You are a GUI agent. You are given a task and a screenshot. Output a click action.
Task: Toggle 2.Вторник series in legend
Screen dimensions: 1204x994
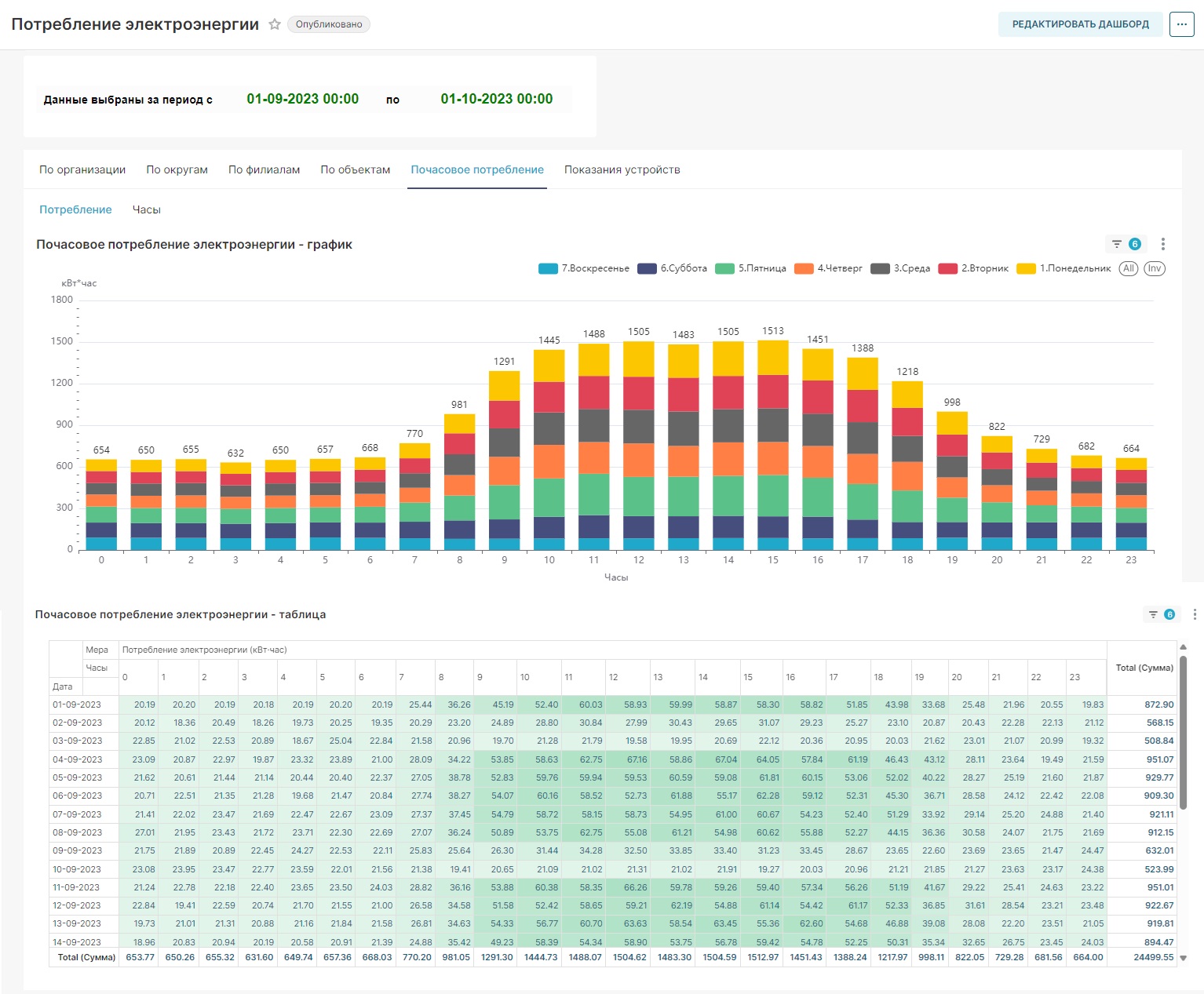tap(973, 268)
